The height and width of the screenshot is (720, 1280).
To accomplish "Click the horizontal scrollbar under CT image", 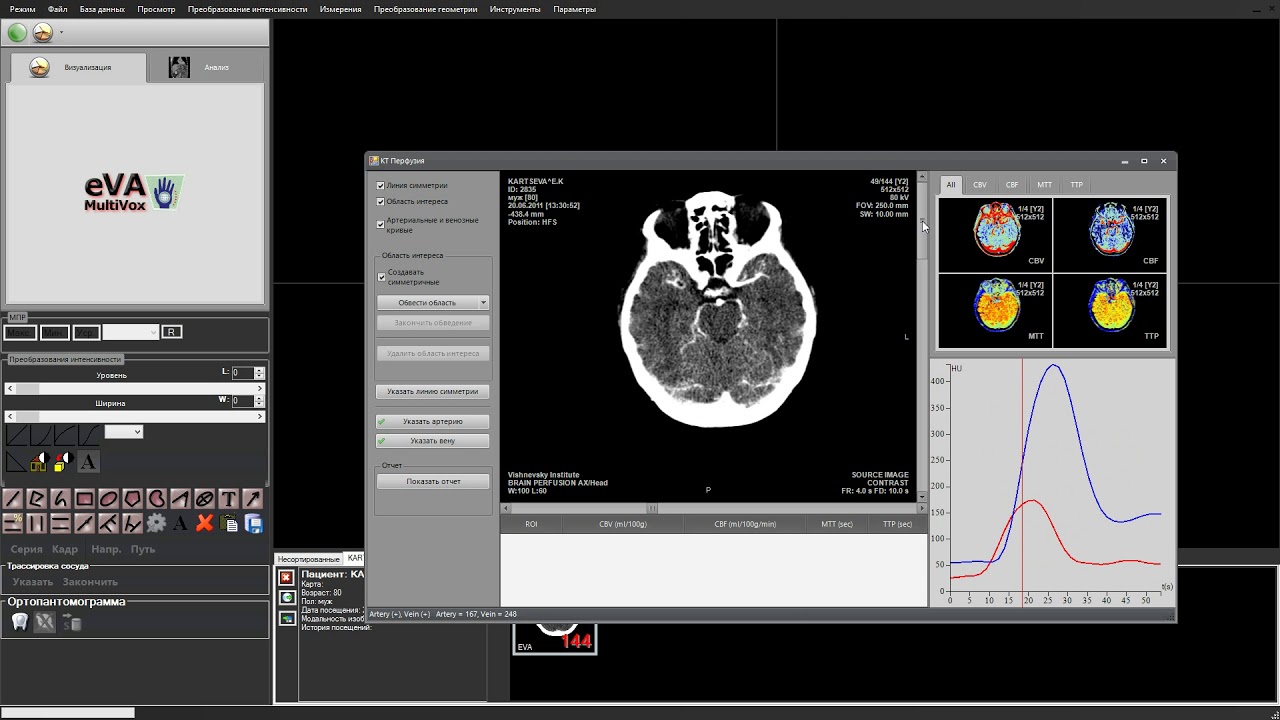I will 714,509.
